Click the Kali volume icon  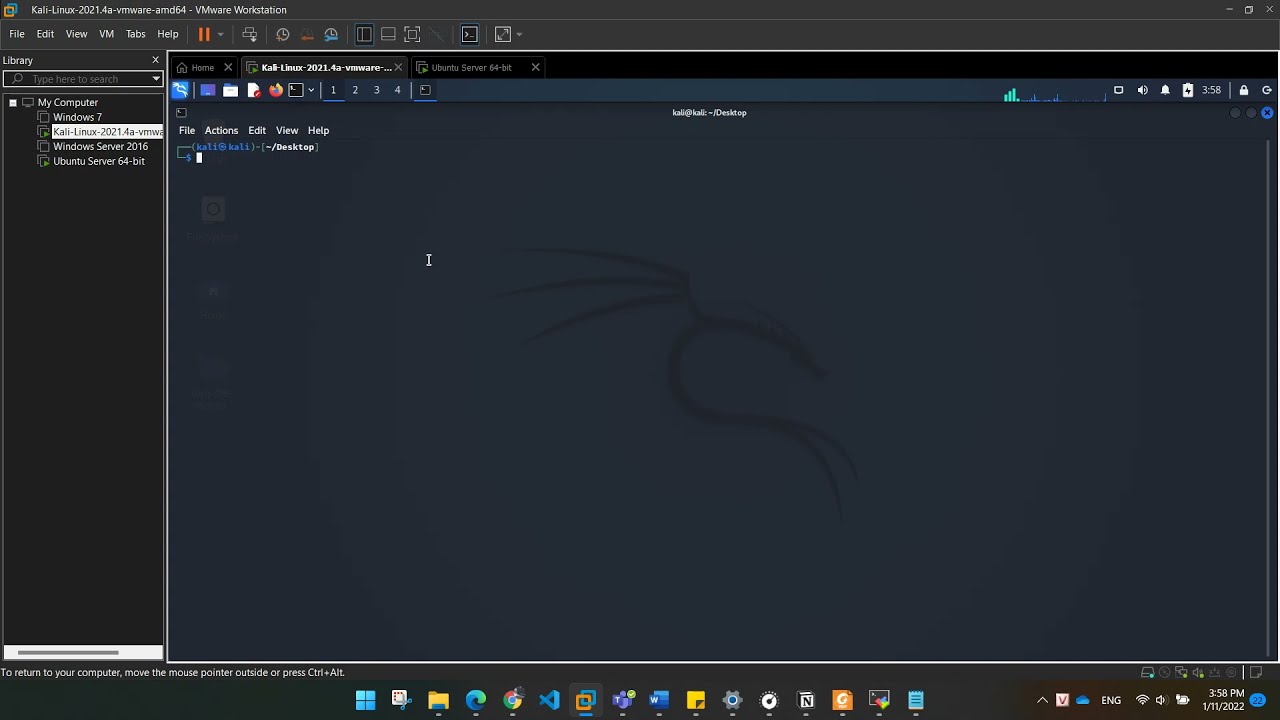click(x=1142, y=90)
